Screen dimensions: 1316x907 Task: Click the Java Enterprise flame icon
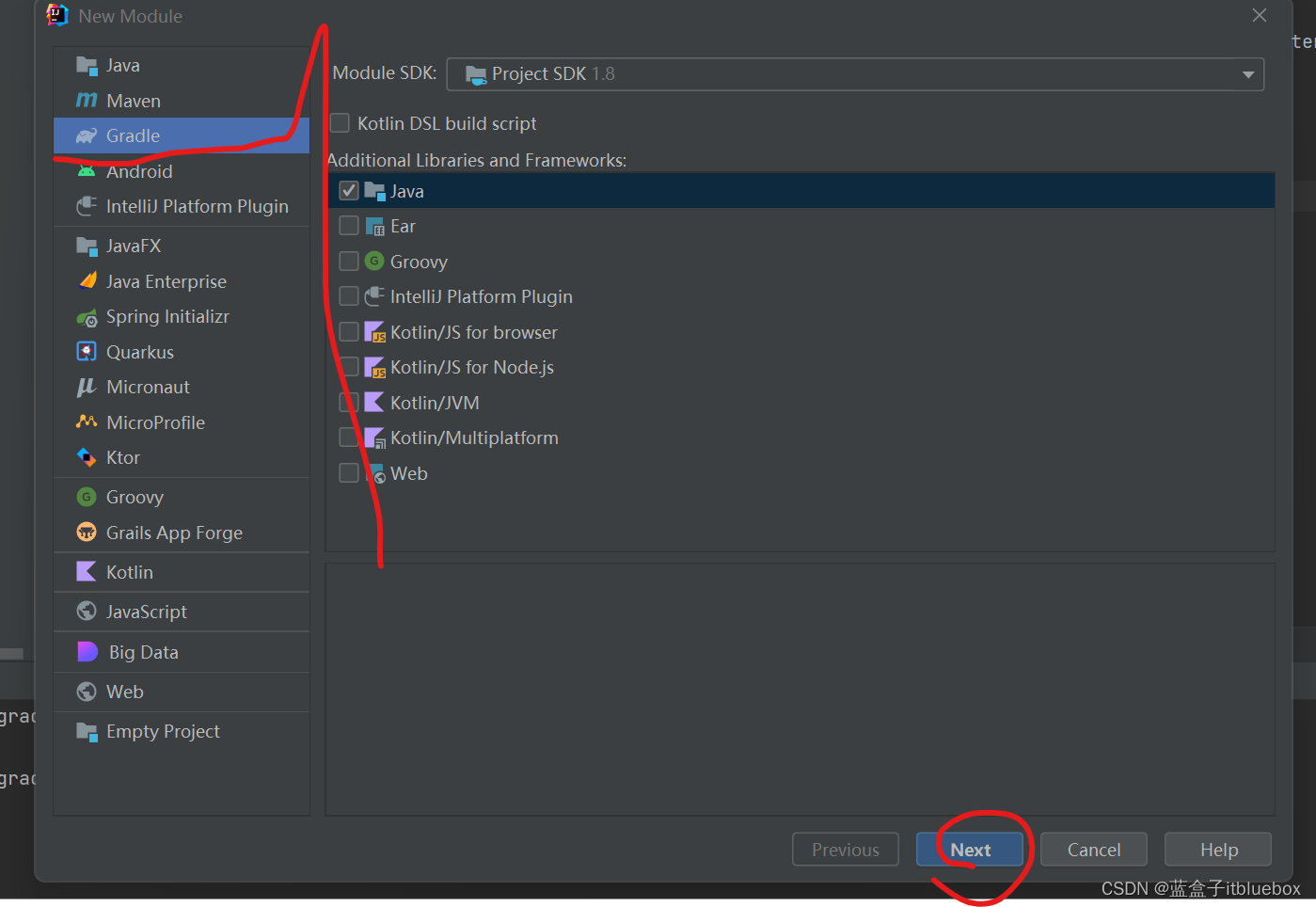tap(87, 280)
